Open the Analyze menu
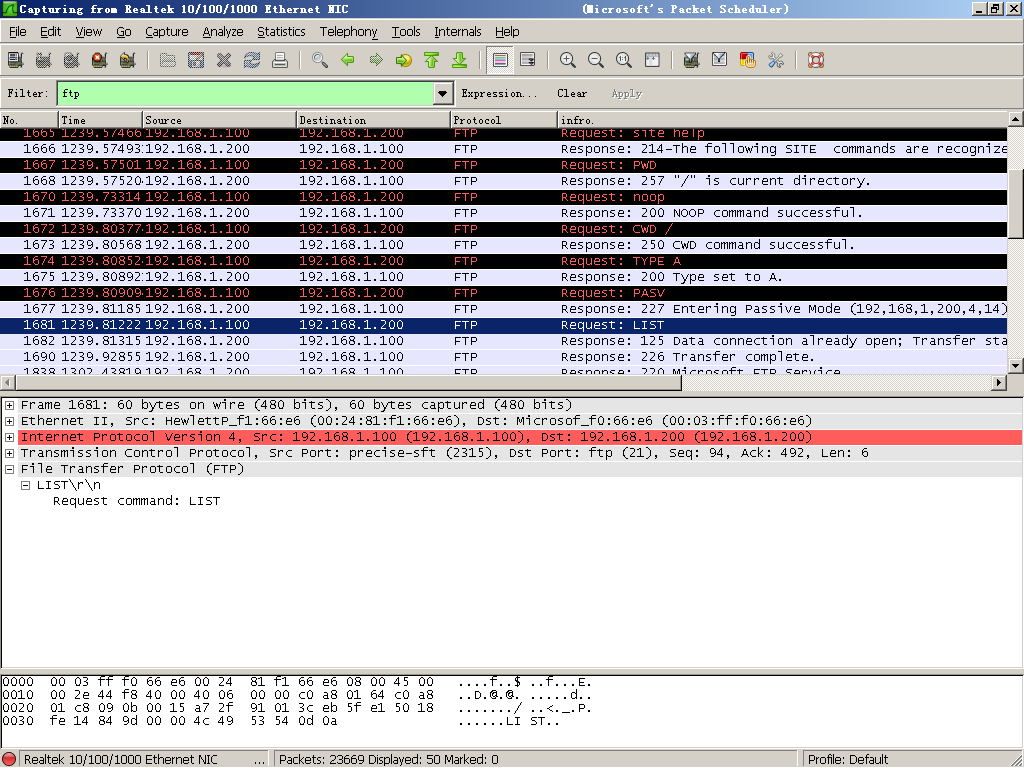1024x768 pixels. (223, 31)
